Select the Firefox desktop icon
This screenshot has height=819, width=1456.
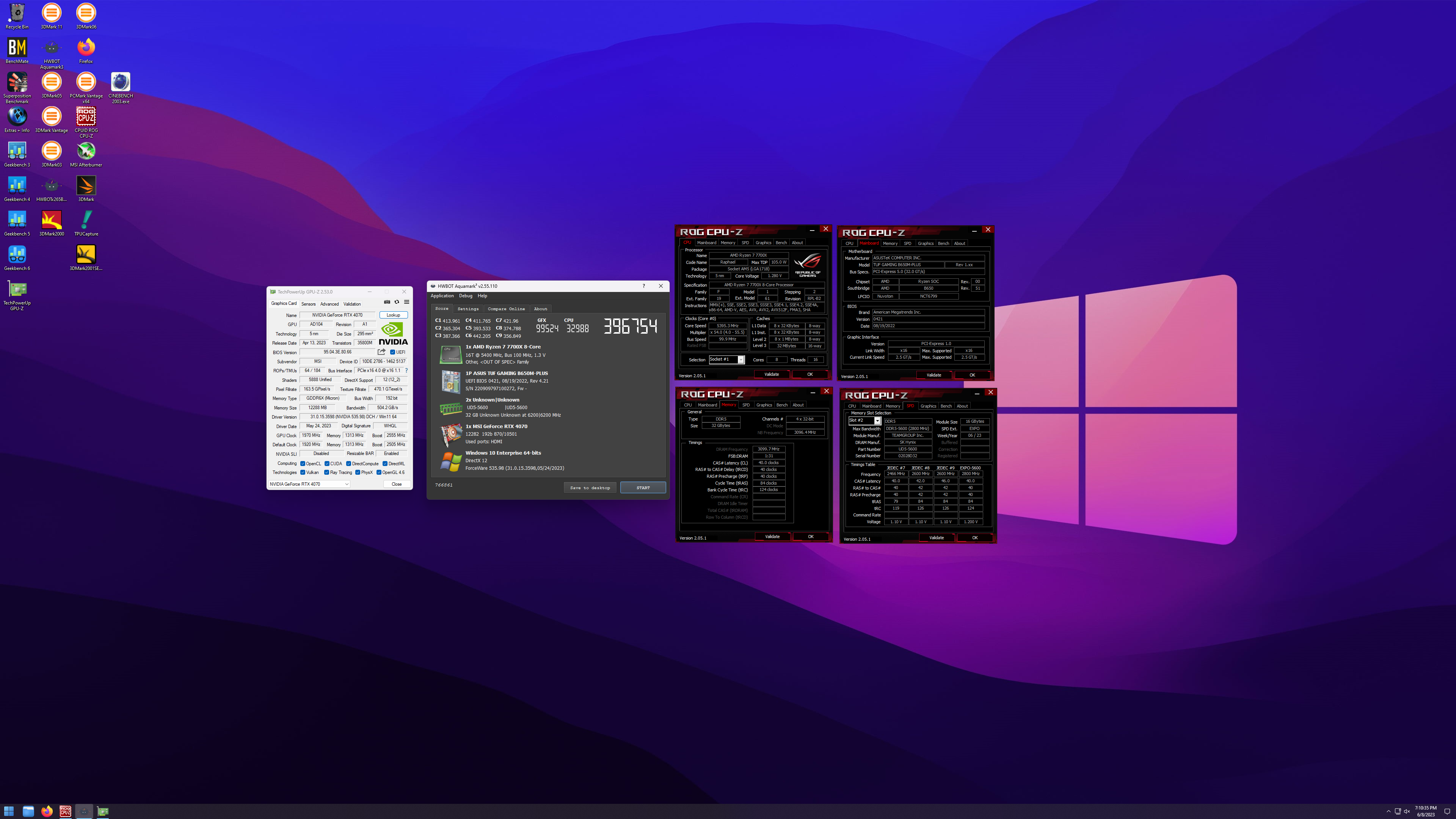coord(86,51)
